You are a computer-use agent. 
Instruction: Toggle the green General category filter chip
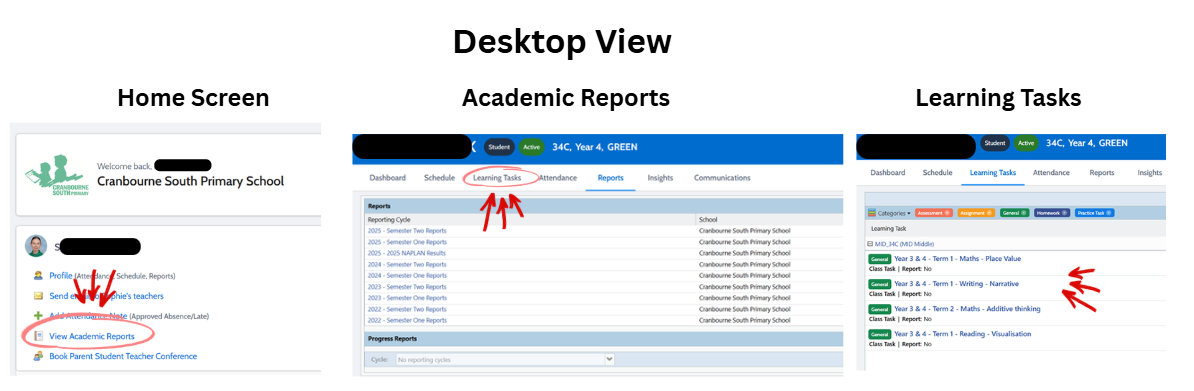[1014, 213]
